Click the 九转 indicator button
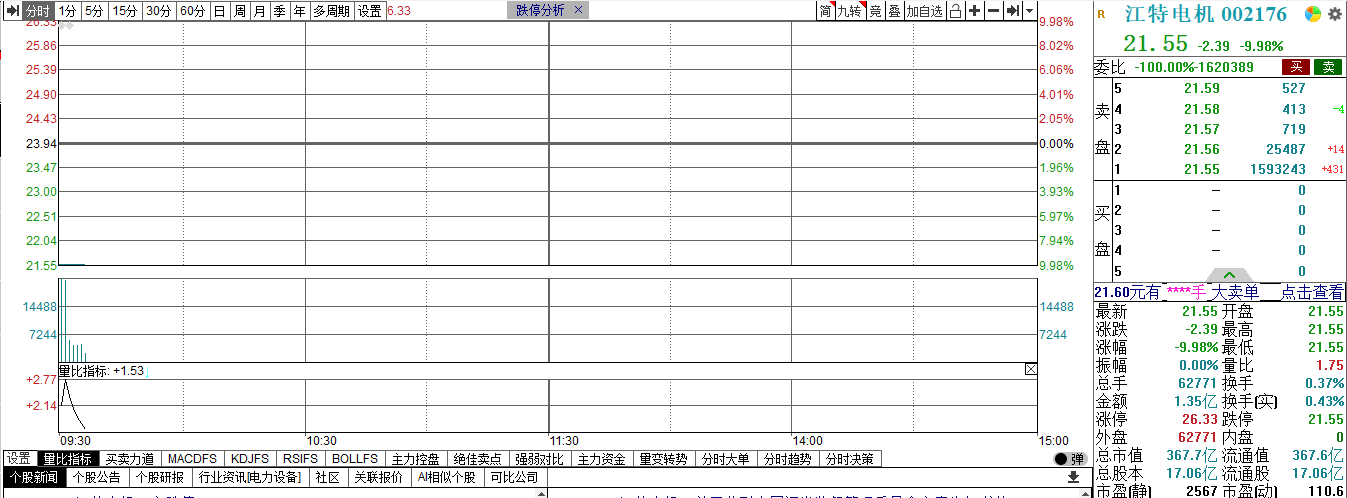Viewport: 1347px width, 498px height. 849,11
